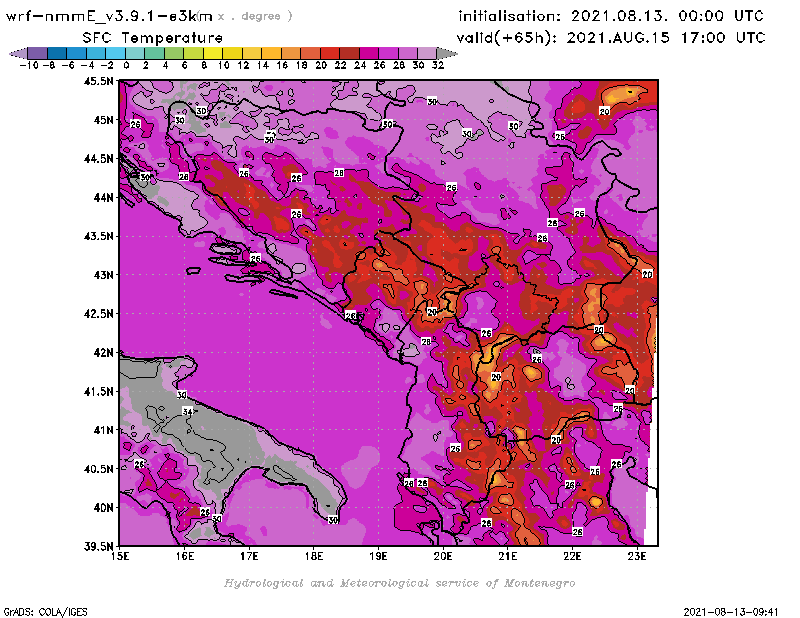The image size is (800, 618).
Task: Click the "-10" value under the legend
Action: [x=29, y=65]
